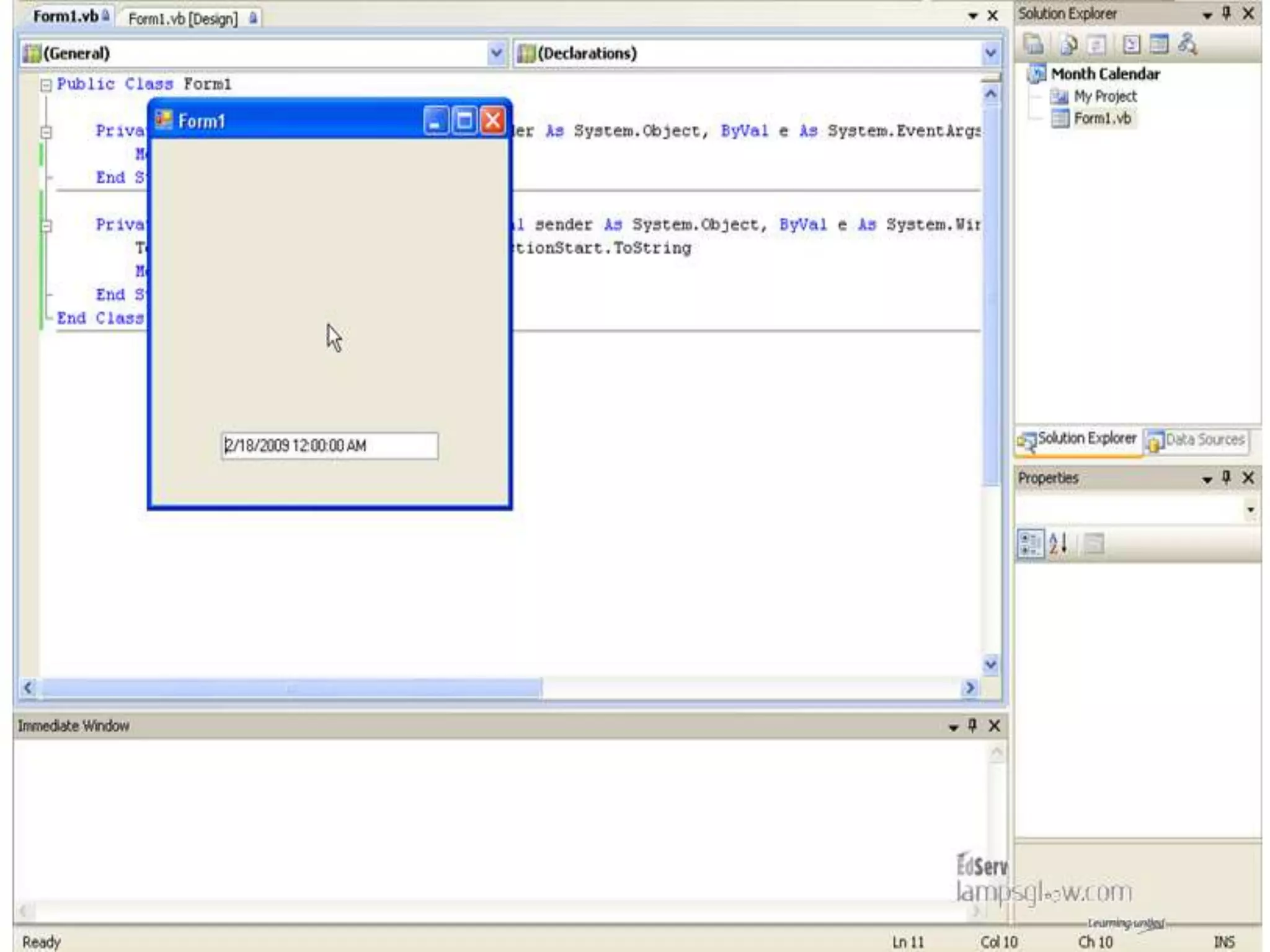This screenshot has width=1270, height=952.
Task: Click 'Ln 11' in the status bar
Action: point(908,942)
